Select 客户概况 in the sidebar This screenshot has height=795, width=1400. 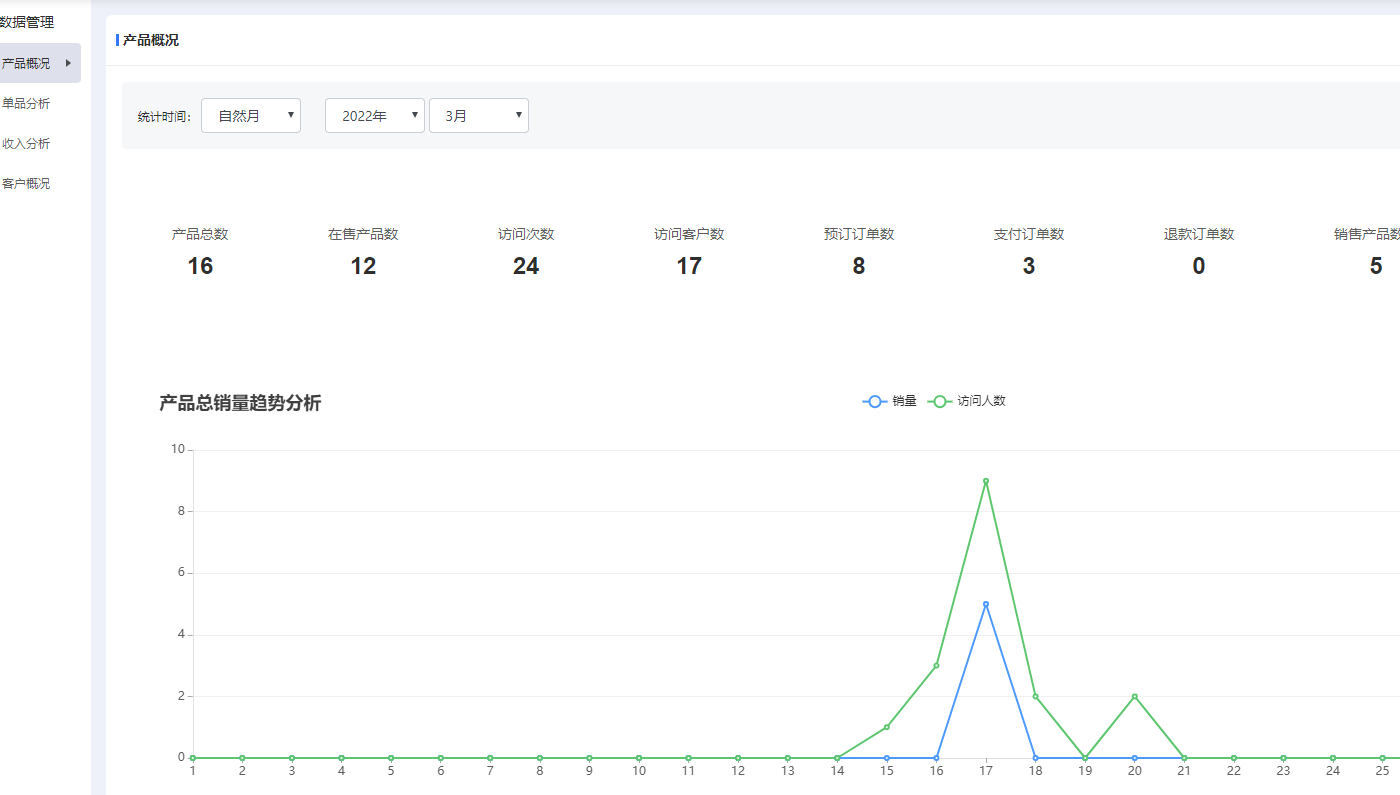tap(26, 183)
